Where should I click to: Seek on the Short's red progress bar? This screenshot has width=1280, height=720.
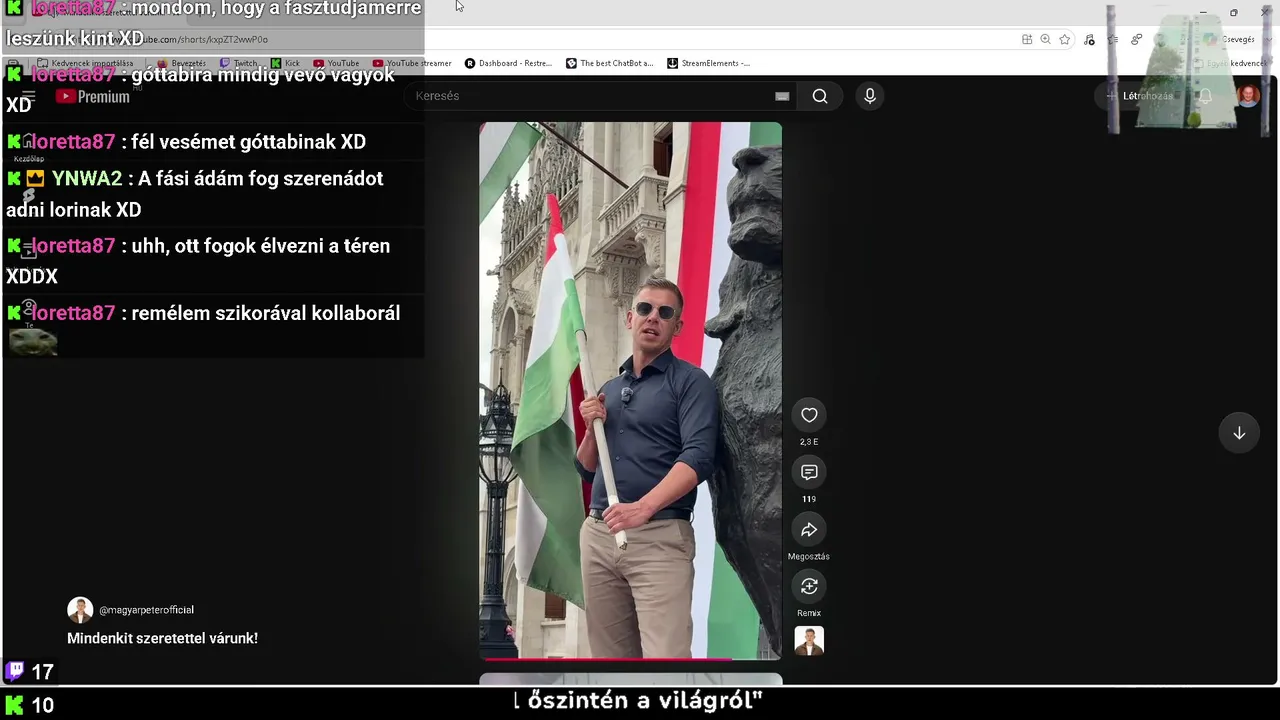point(630,658)
